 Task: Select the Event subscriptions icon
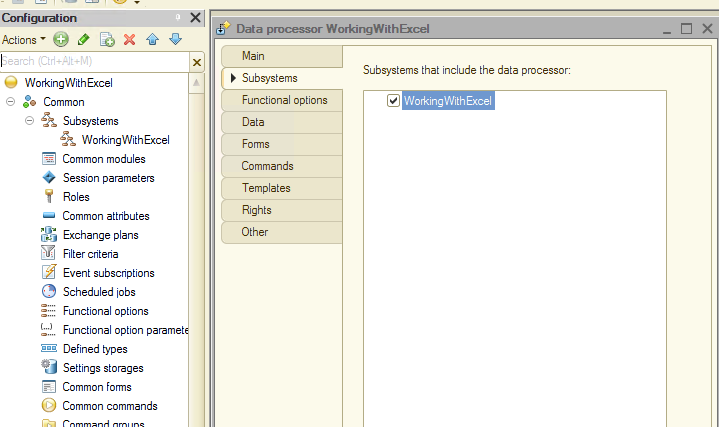(x=49, y=272)
